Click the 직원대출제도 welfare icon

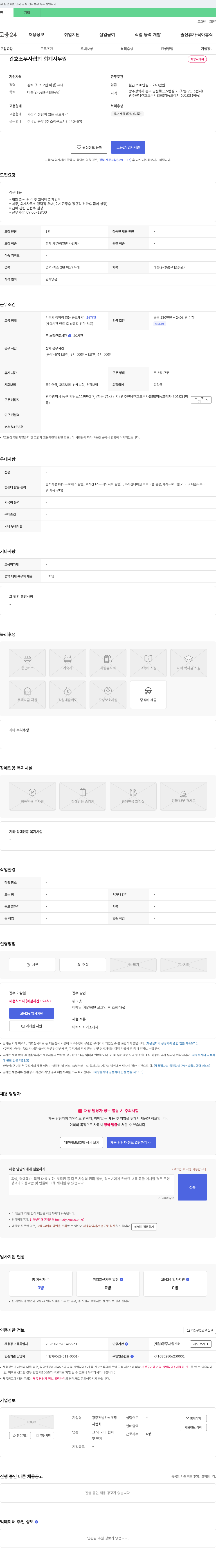click(x=67, y=694)
